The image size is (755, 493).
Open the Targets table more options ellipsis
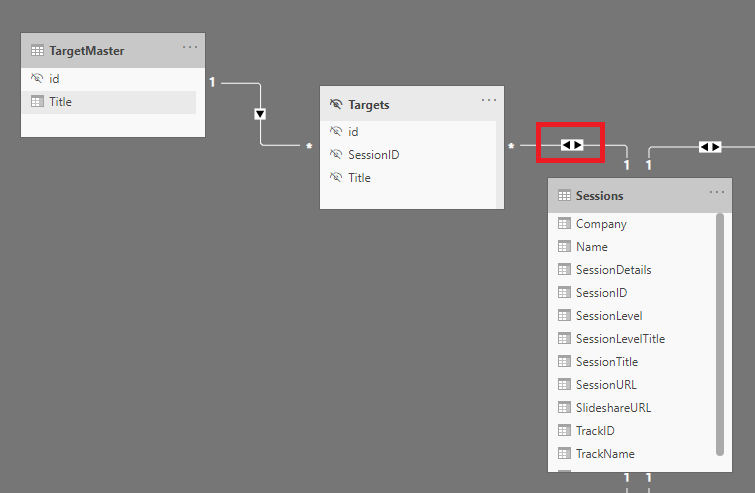[489, 100]
